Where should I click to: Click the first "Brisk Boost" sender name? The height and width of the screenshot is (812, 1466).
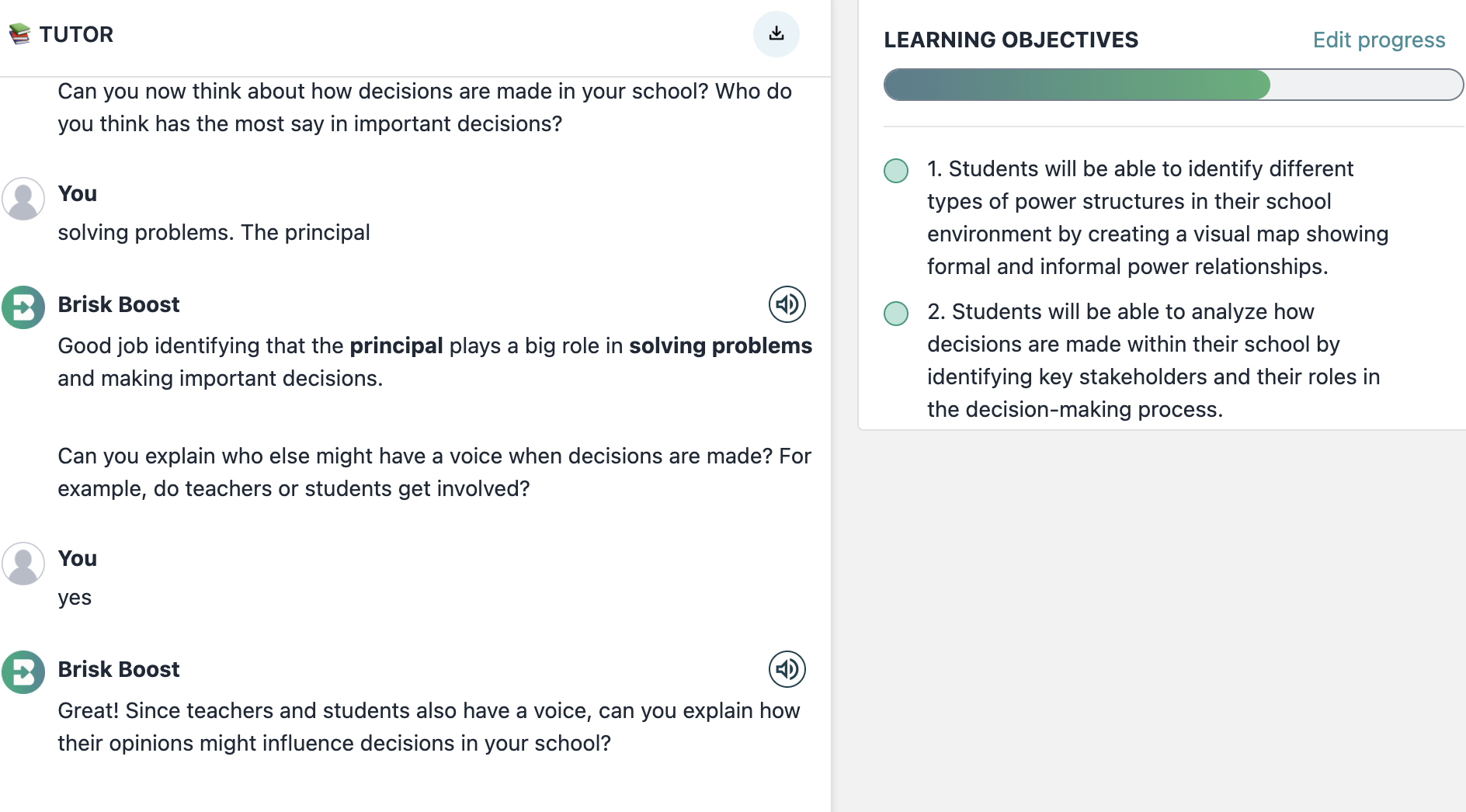tap(118, 304)
